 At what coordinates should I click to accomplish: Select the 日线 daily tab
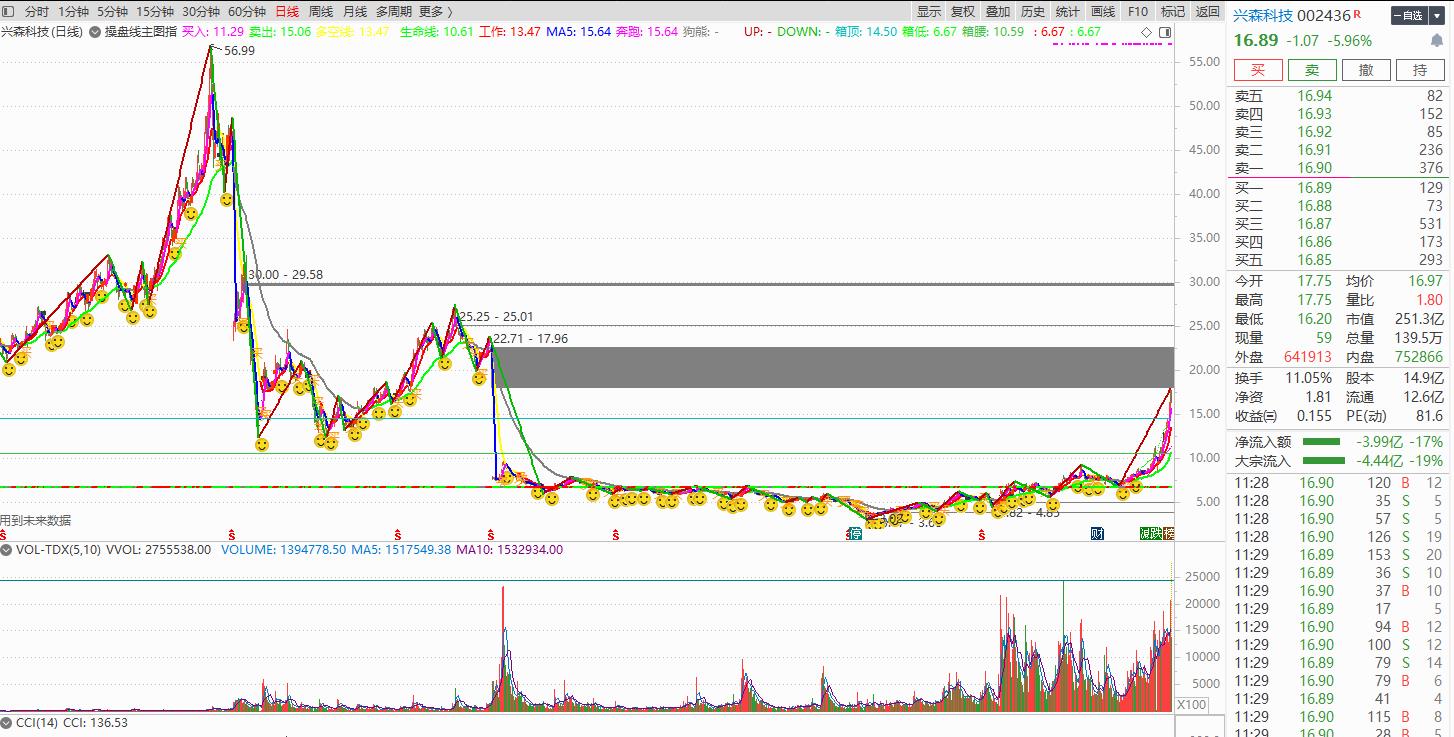tap(286, 12)
